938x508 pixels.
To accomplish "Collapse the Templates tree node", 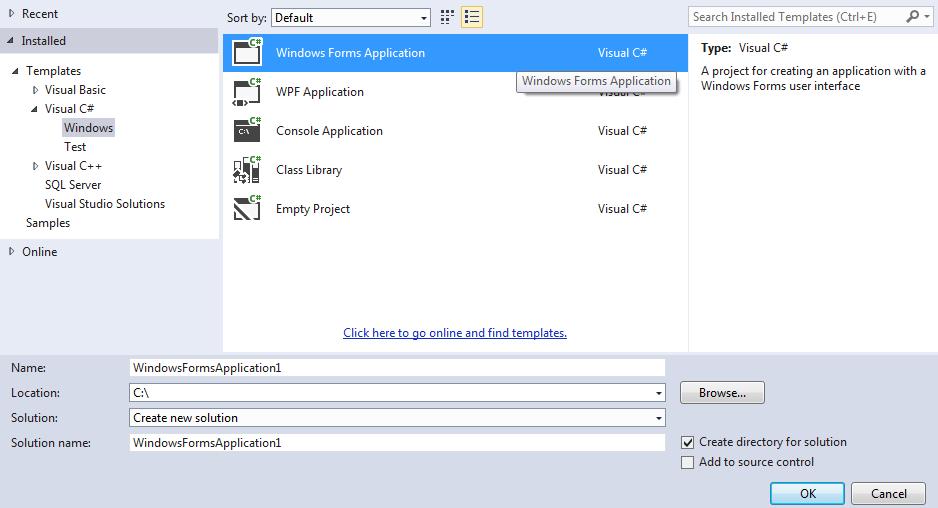I will click(16, 71).
